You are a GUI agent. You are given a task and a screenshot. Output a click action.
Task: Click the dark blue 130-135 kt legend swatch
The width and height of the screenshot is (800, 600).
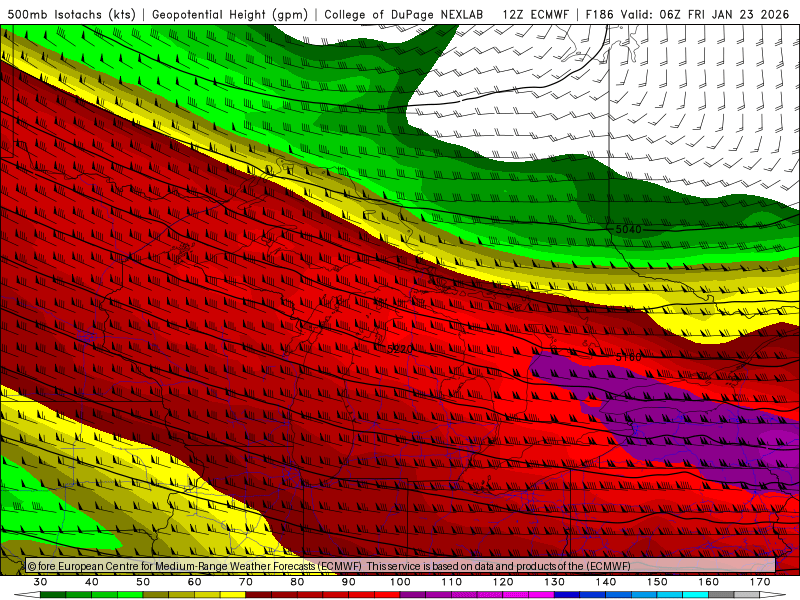pyautogui.click(x=567, y=595)
